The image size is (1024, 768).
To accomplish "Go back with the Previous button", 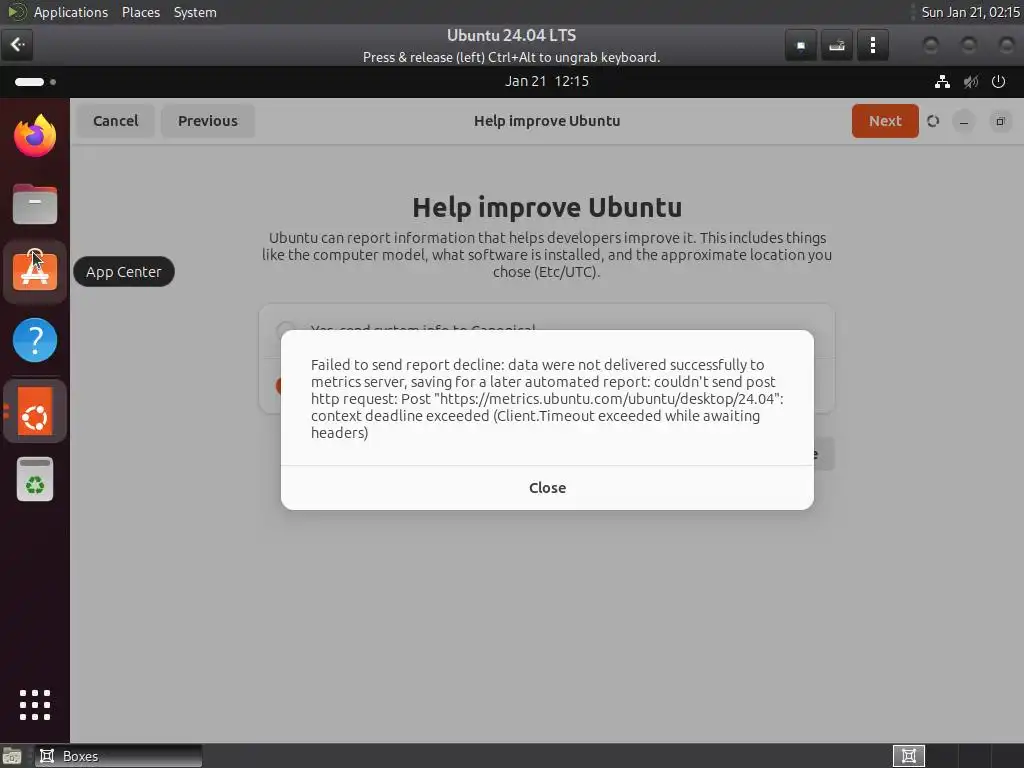I will (x=208, y=121).
